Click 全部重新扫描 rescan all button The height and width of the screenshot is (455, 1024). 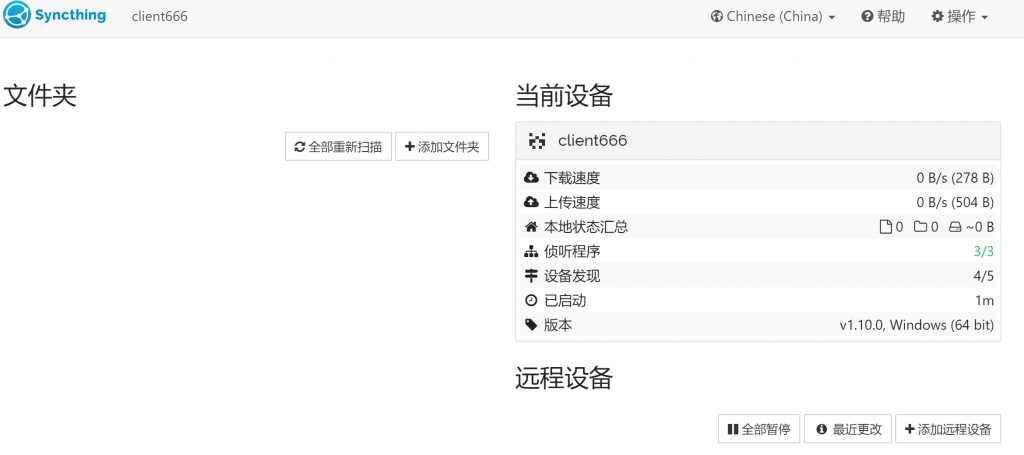coord(338,147)
